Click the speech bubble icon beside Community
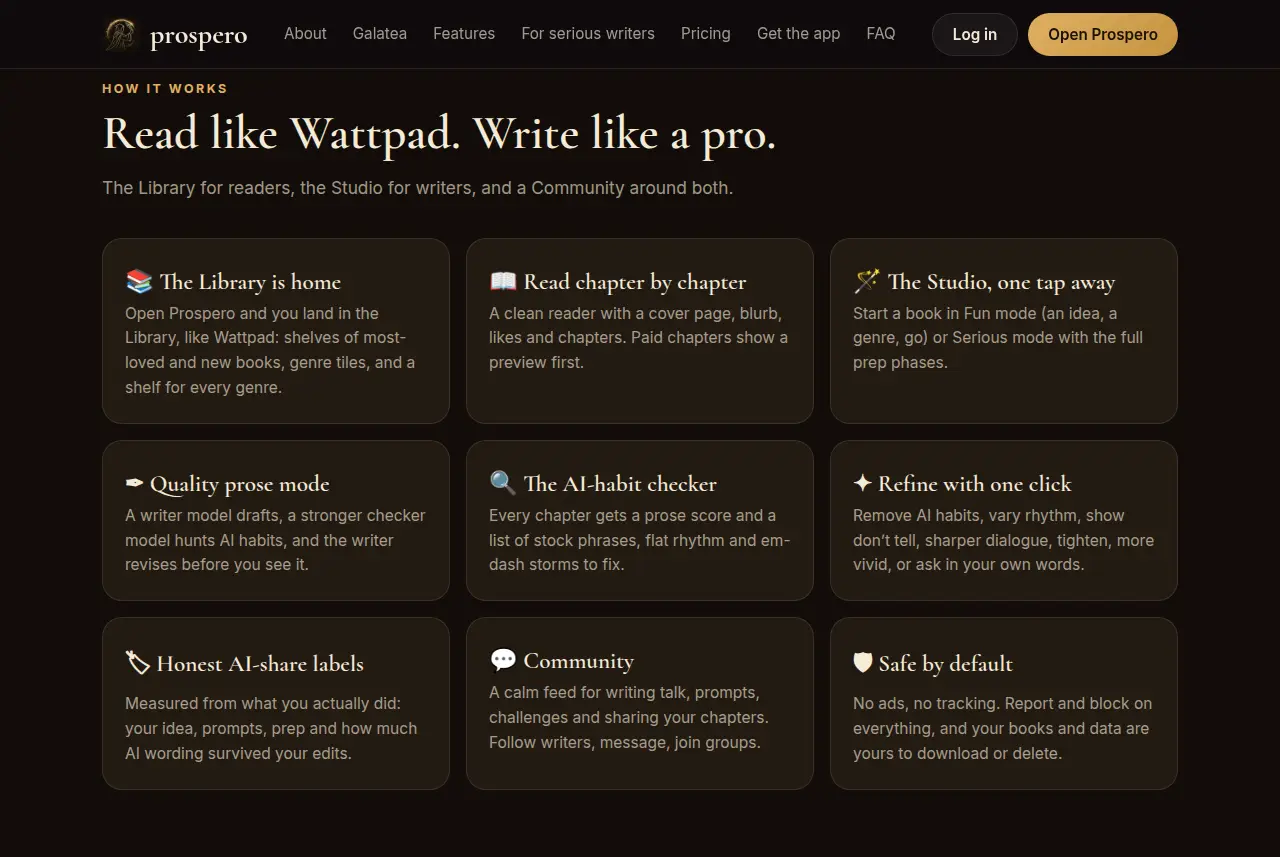This screenshot has width=1280, height=857. pos(503,661)
